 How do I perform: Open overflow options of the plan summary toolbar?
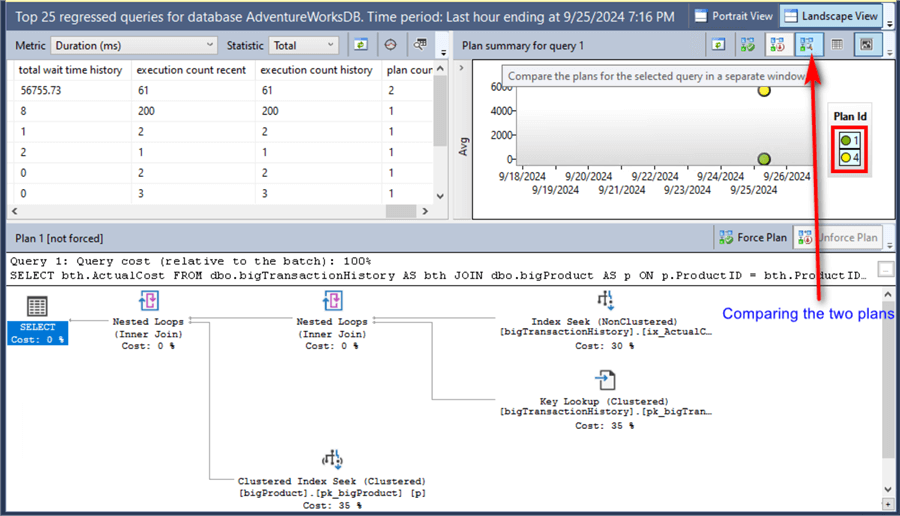point(890,52)
